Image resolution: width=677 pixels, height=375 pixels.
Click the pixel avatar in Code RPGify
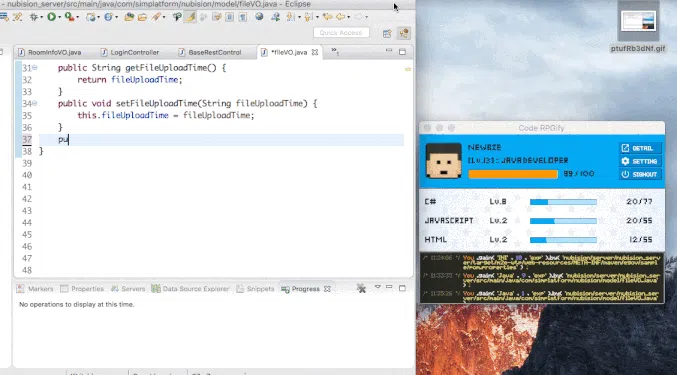coord(443,161)
